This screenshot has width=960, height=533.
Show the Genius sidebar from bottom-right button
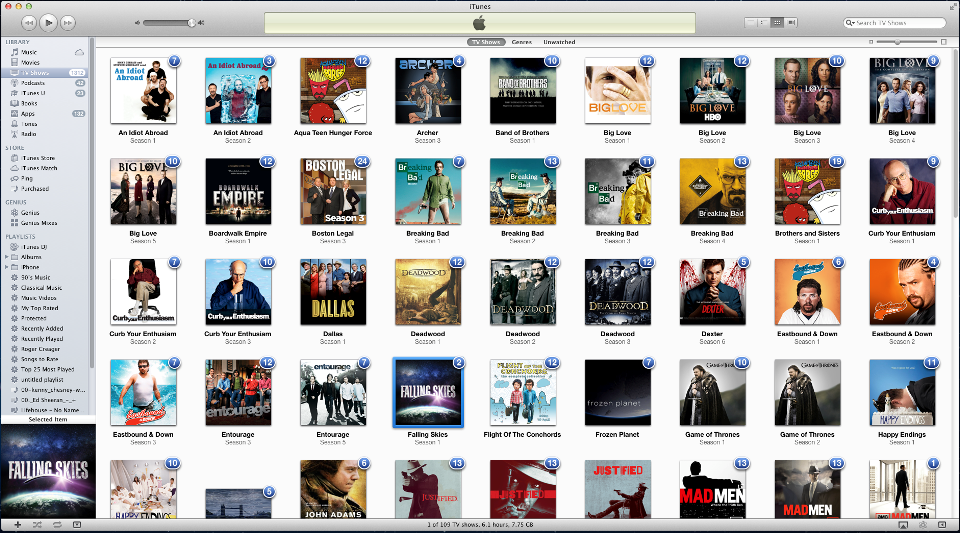tap(942, 525)
